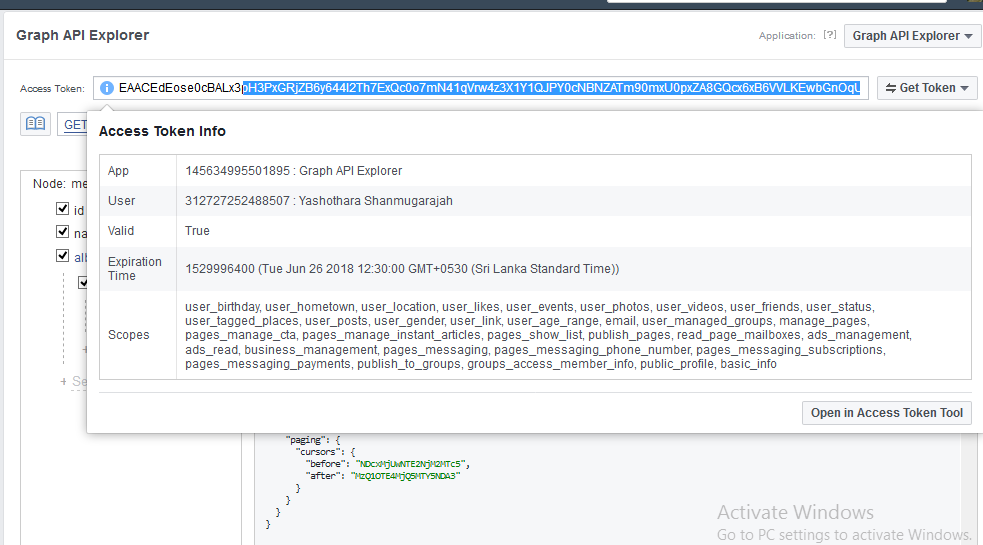Click the 'before' cursor value string
Viewport: 983px width, 545px height.
click(411, 464)
